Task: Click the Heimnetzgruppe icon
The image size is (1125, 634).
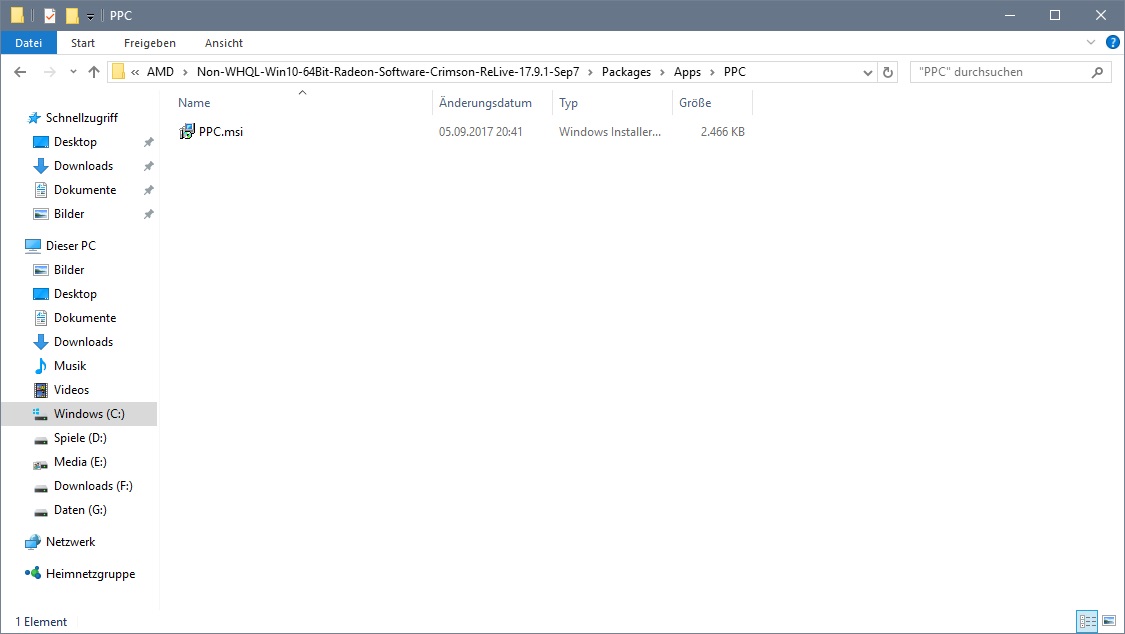Action: pos(33,573)
